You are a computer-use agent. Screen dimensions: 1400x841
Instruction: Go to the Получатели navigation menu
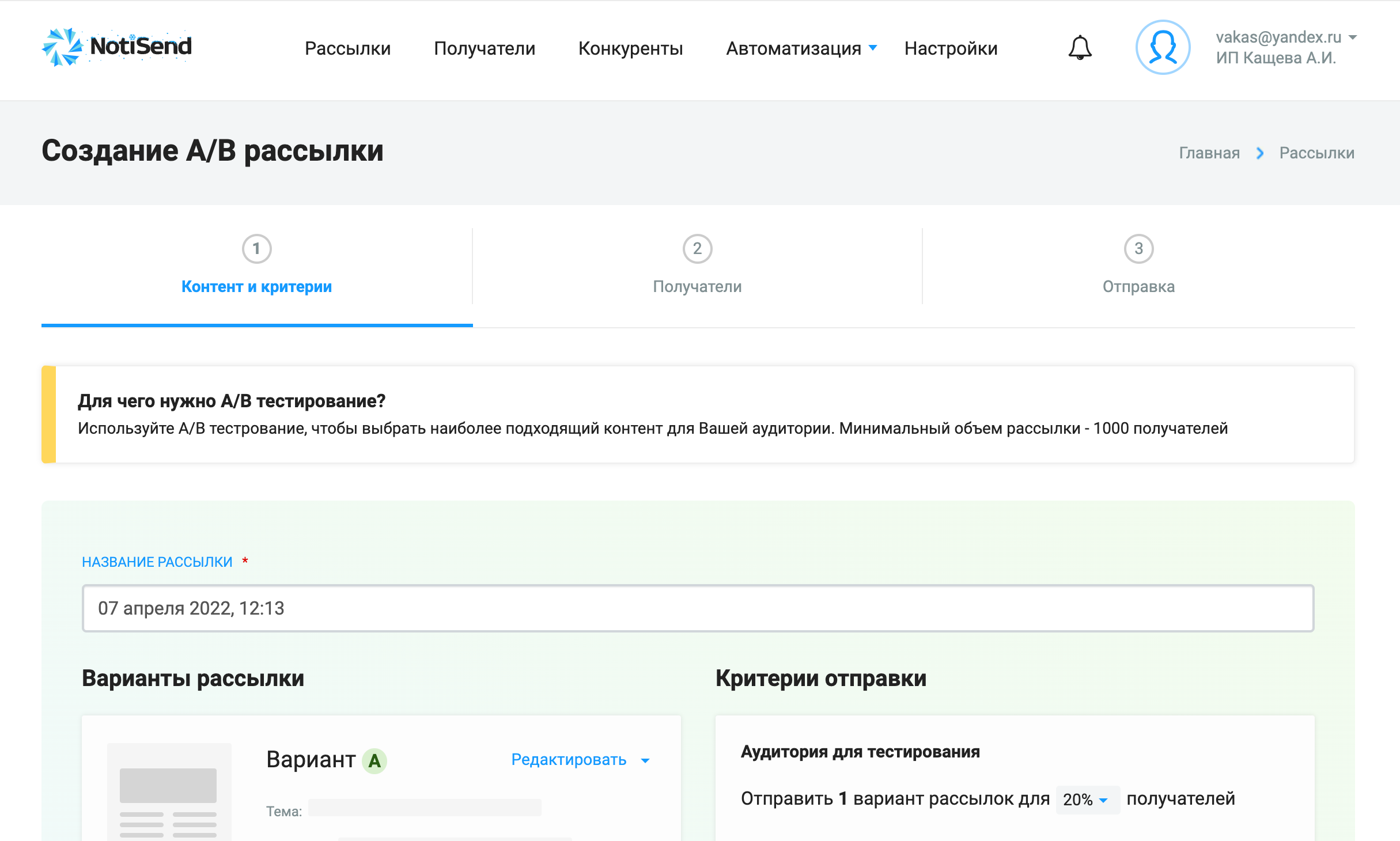coord(485,48)
